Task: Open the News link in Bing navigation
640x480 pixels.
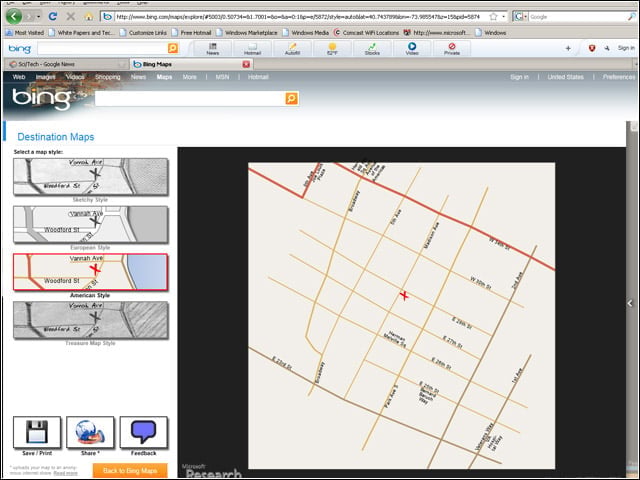Action: (138, 77)
